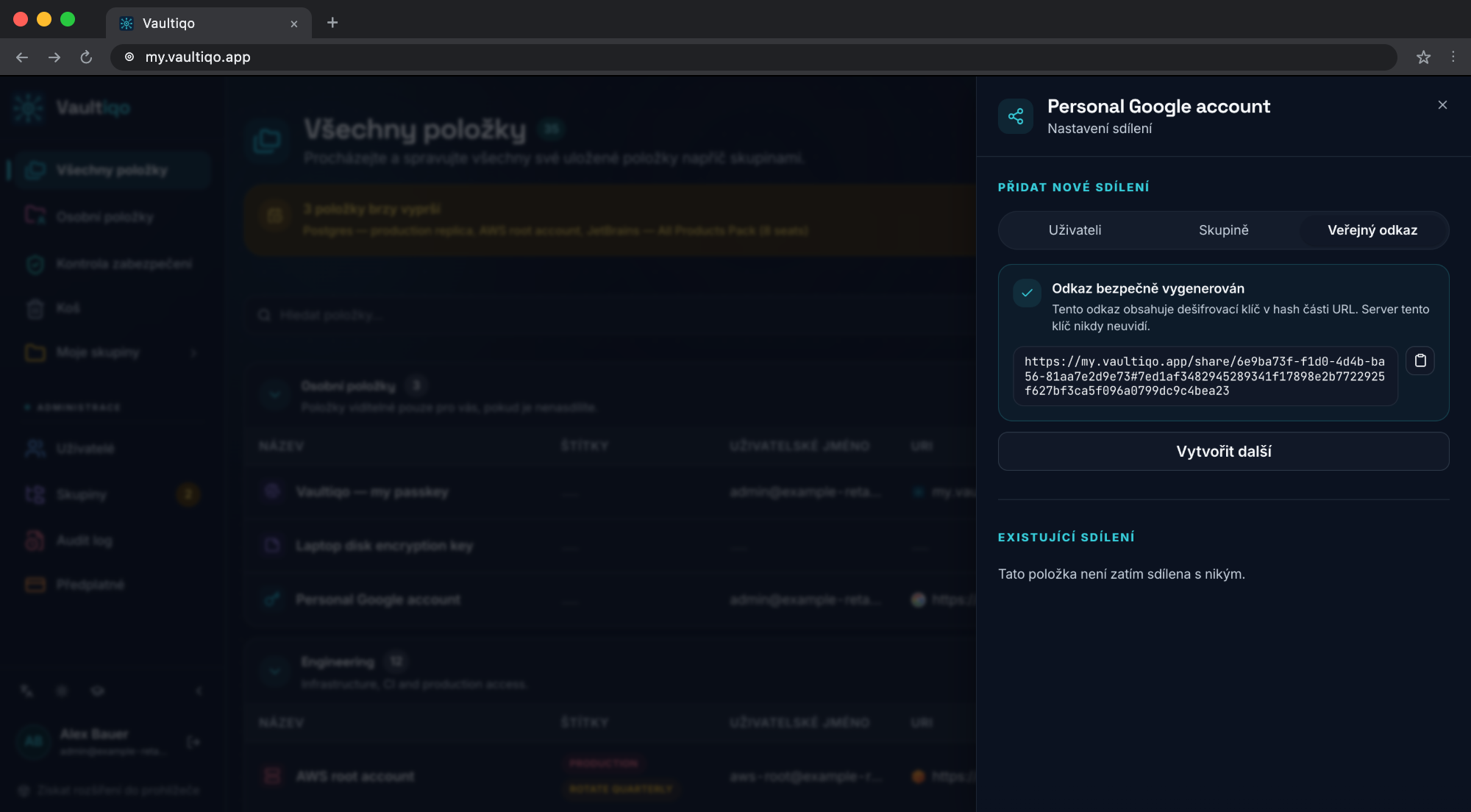Viewport: 1471px width, 812px height.
Task: Open the browser three-dot menu
Action: (x=1453, y=57)
